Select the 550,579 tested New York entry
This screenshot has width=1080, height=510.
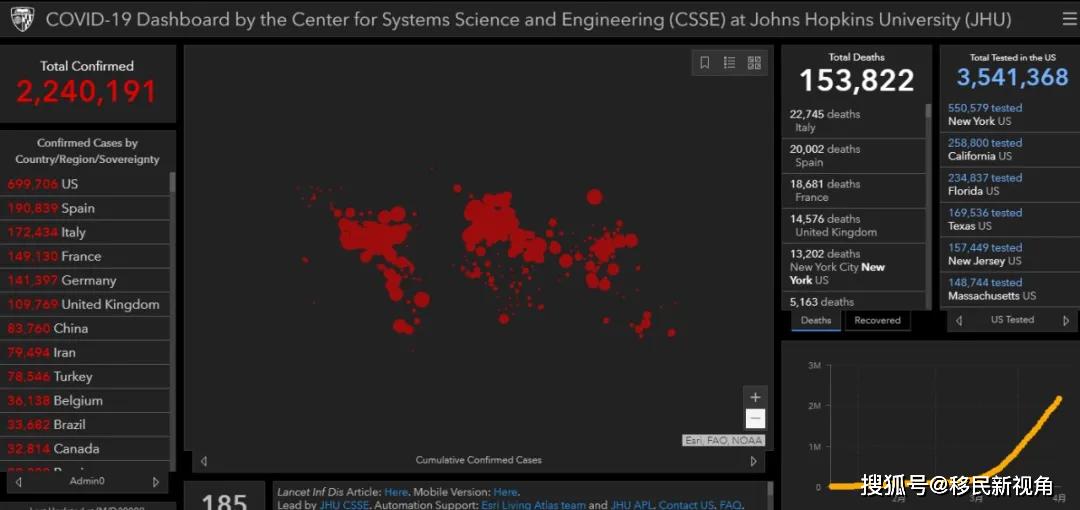point(1010,114)
